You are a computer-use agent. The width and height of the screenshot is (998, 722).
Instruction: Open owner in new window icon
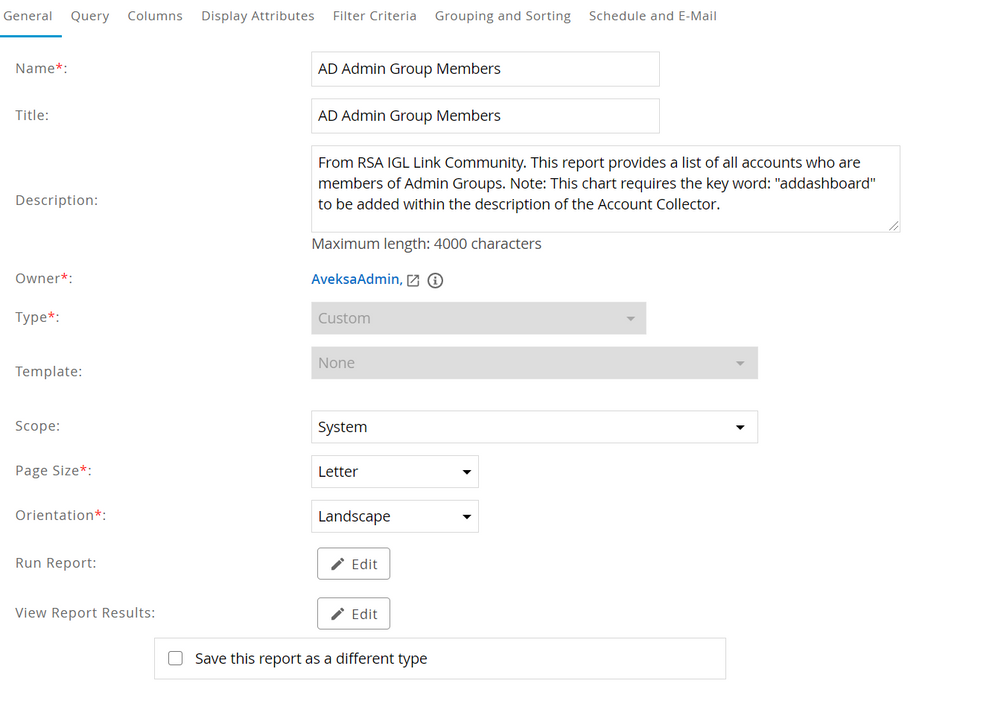413,281
